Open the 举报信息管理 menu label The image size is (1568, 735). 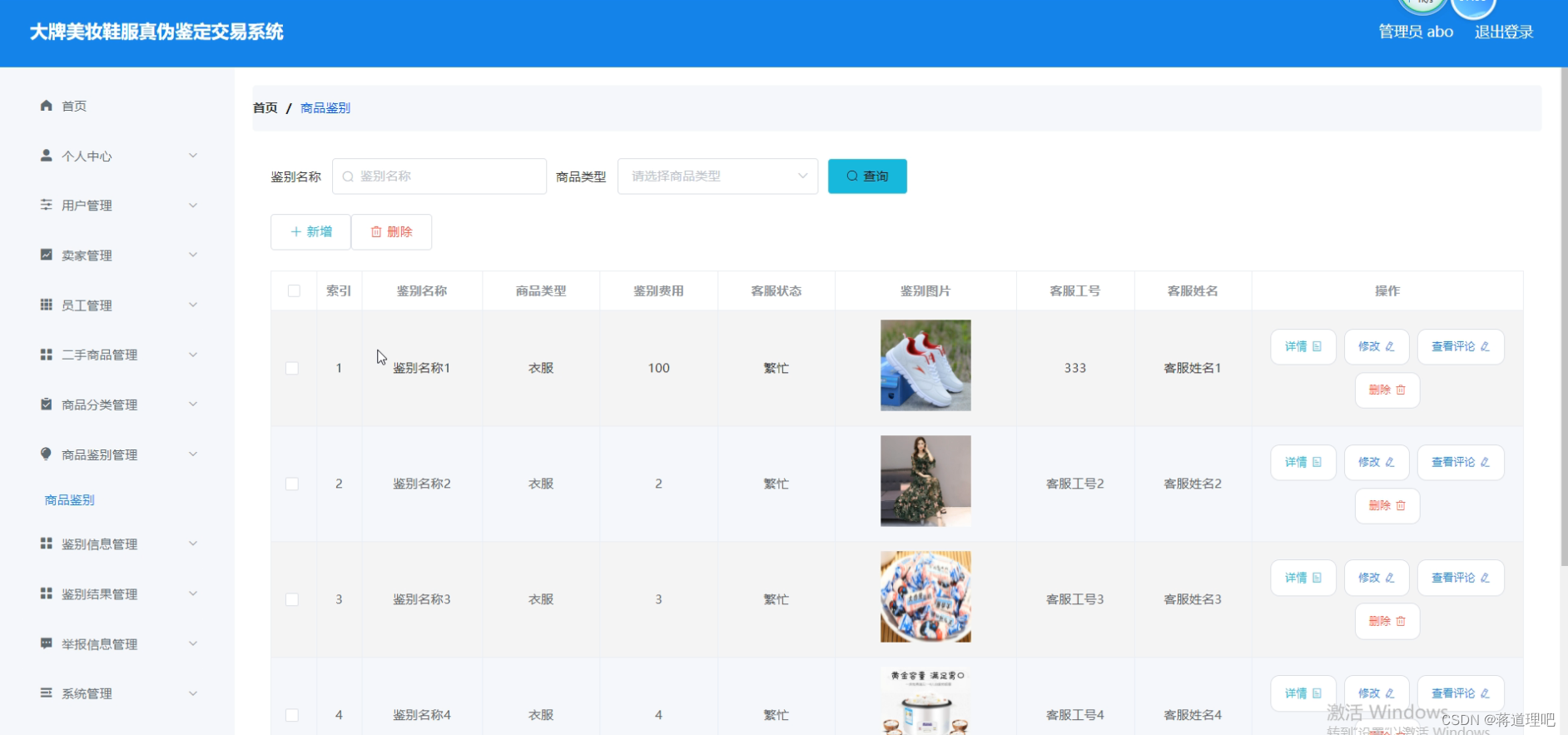(100, 644)
